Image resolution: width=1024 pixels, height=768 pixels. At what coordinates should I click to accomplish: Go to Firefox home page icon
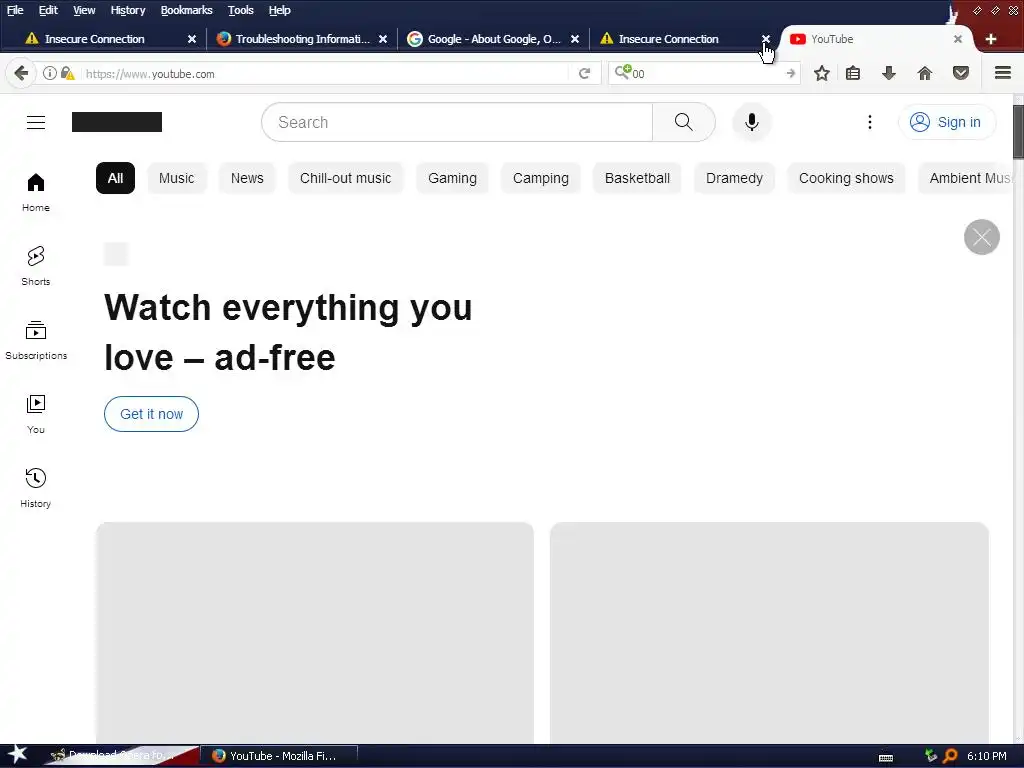tap(925, 73)
